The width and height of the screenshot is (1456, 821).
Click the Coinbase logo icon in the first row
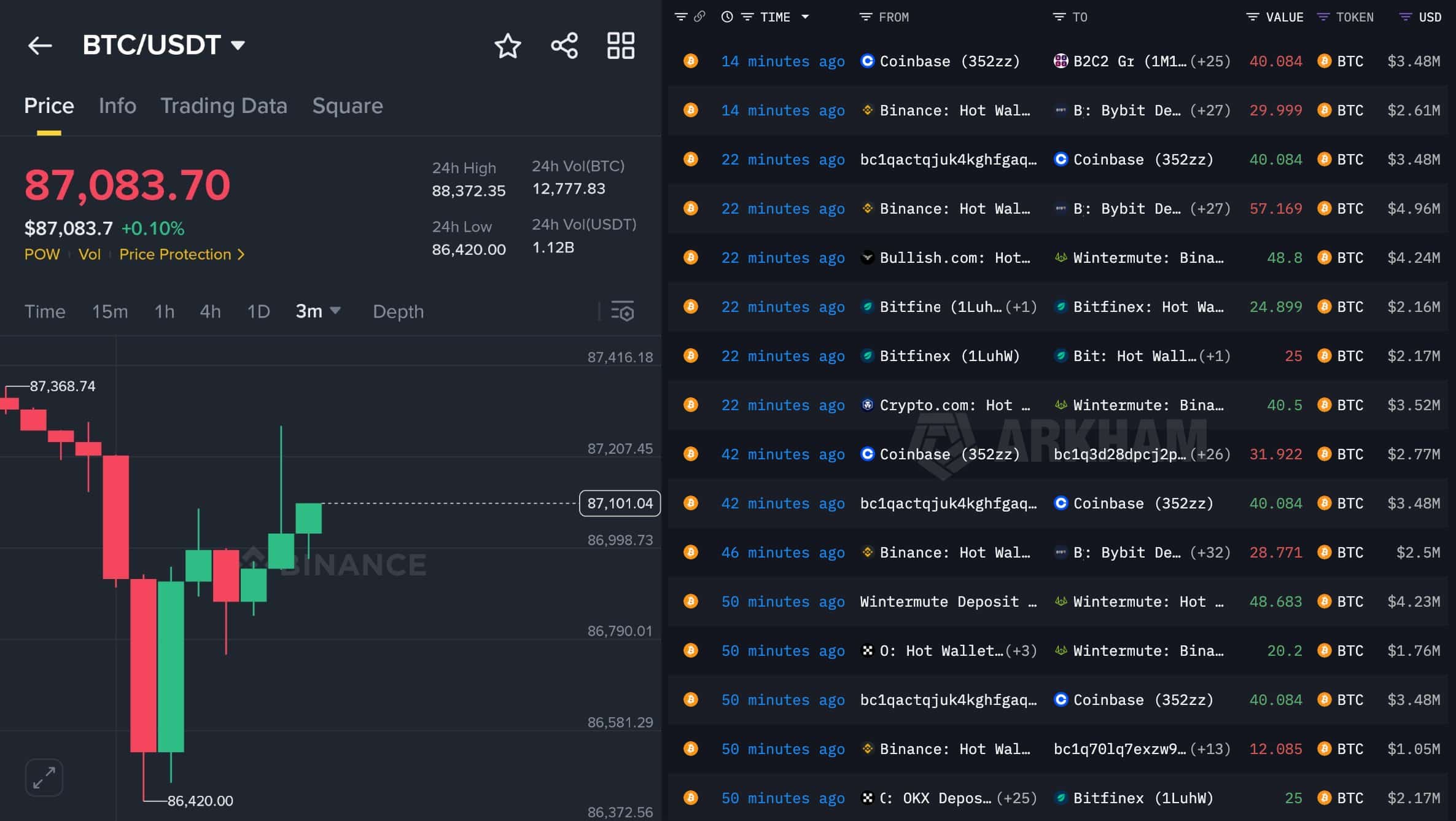click(x=867, y=61)
